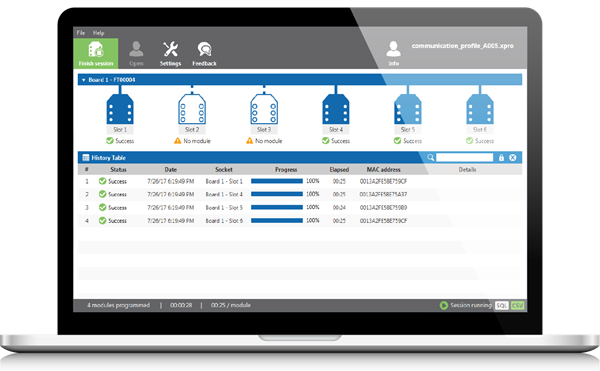Screen dimensions: 600x371
Task: Open the Feedback speech bubble icon
Action: coord(204,49)
